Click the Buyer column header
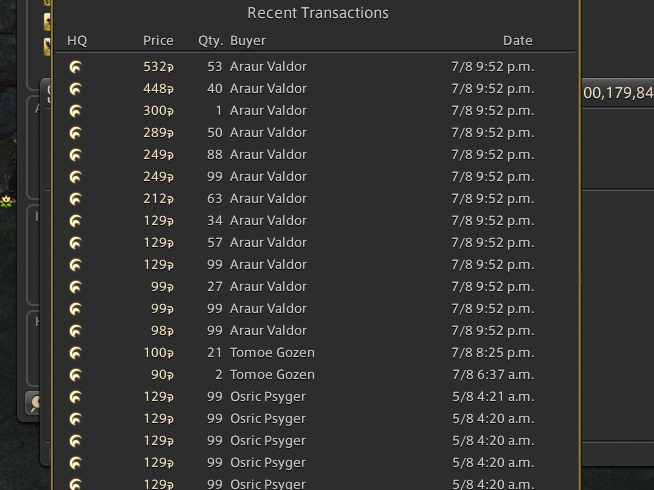Viewport: 654px width, 490px height. pyautogui.click(x=248, y=41)
